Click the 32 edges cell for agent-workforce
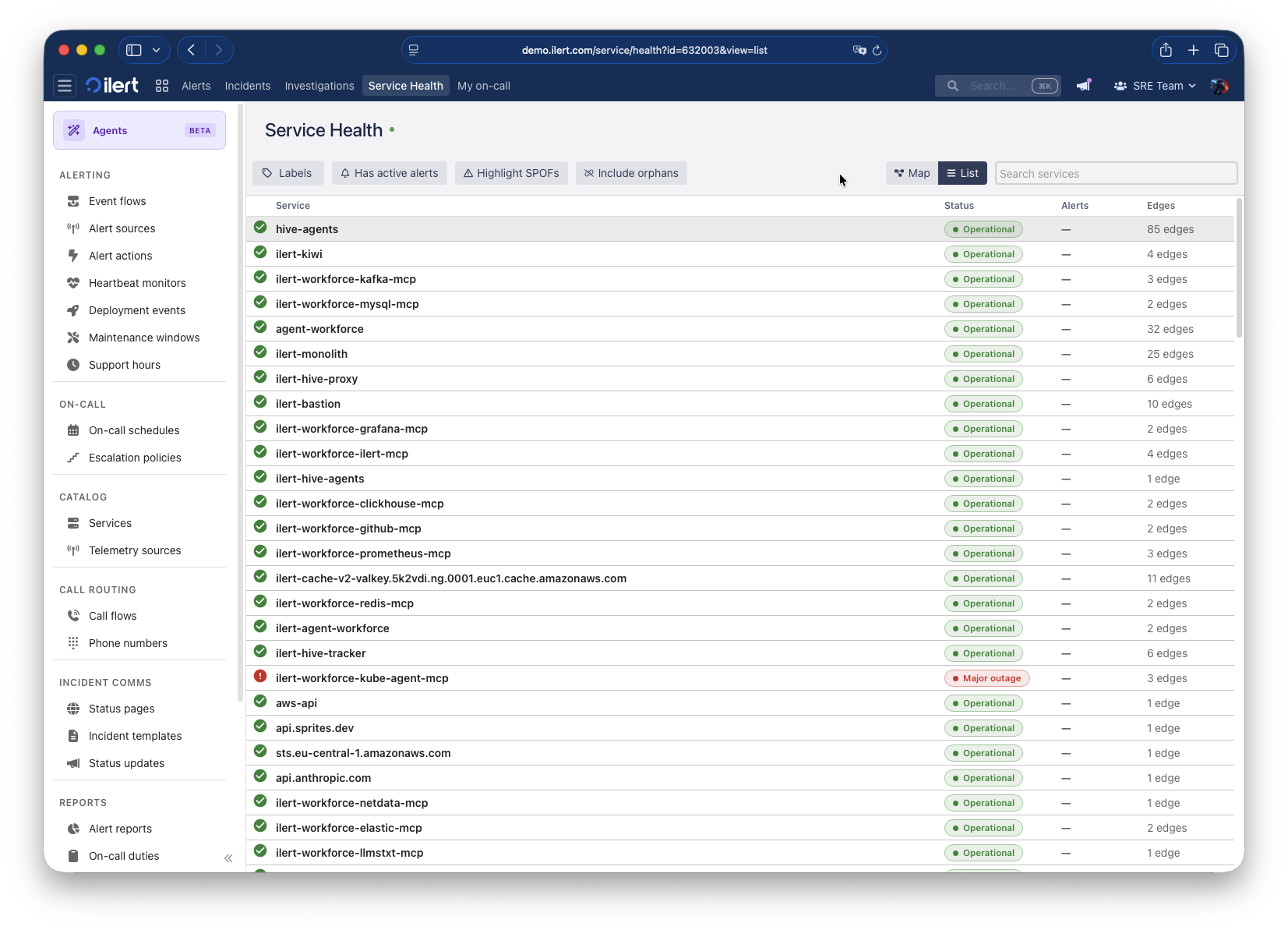This screenshot has width=1288, height=930. click(x=1170, y=329)
